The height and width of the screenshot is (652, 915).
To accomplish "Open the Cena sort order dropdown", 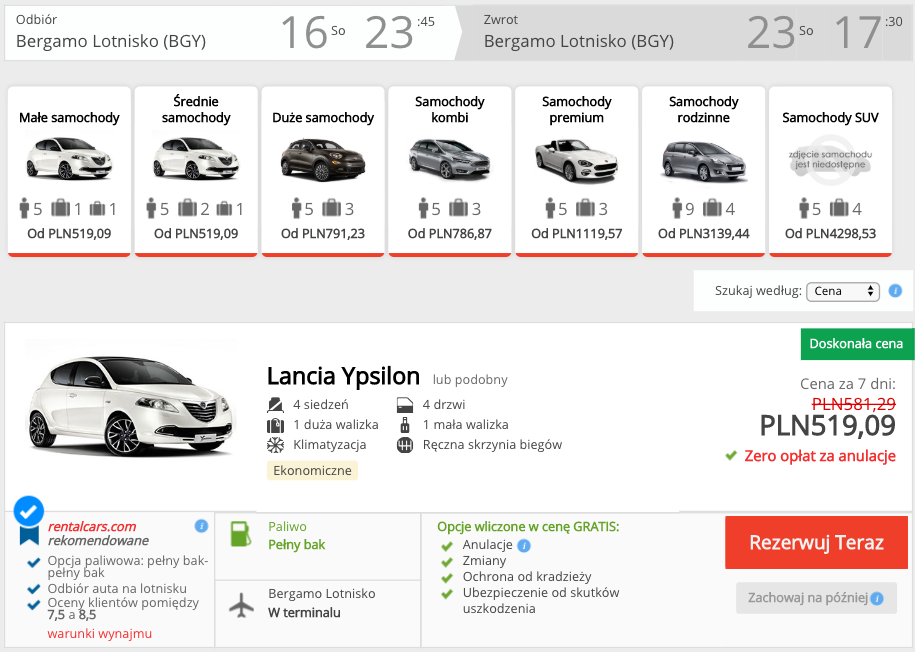I will click(841, 290).
